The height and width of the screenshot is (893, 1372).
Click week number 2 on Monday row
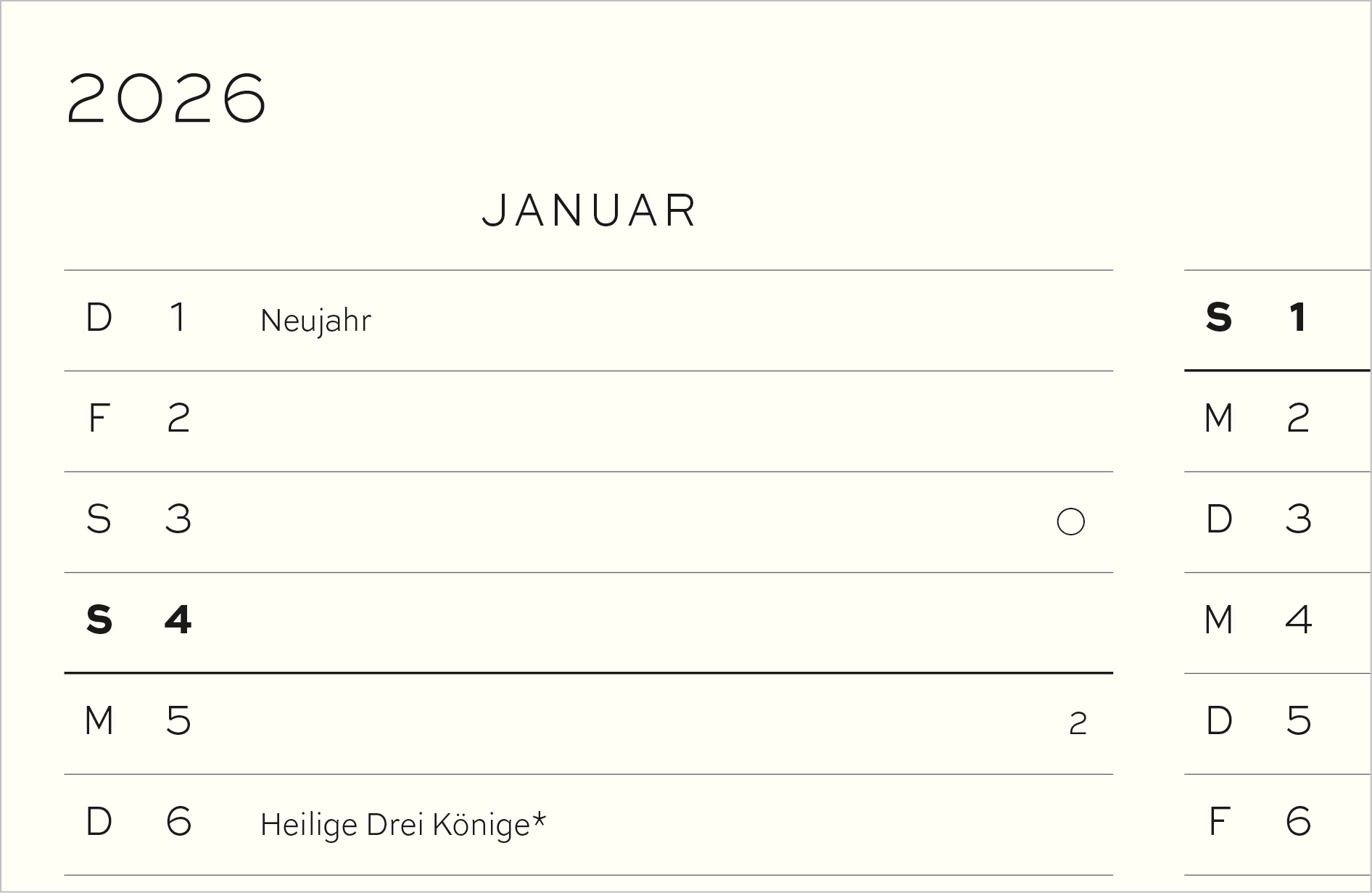(1078, 723)
